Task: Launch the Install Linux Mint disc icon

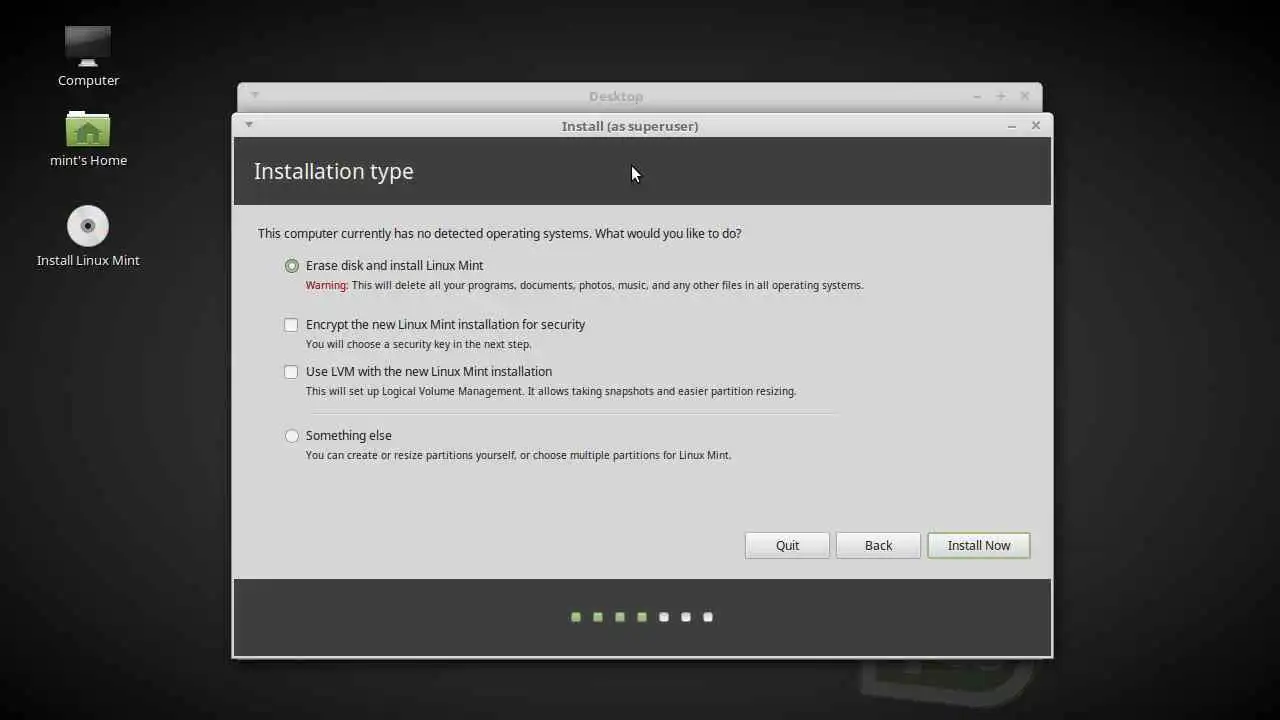Action: [x=88, y=226]
